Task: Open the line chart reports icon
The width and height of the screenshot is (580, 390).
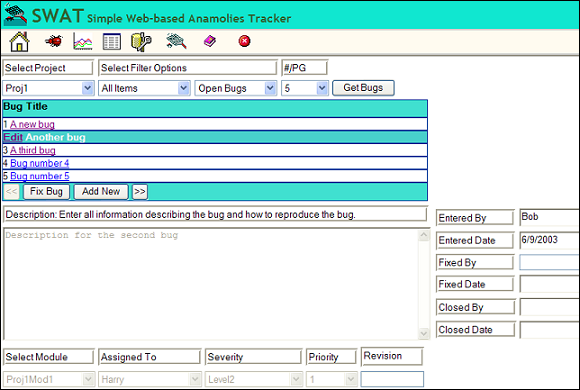Action: pos(82,41)
